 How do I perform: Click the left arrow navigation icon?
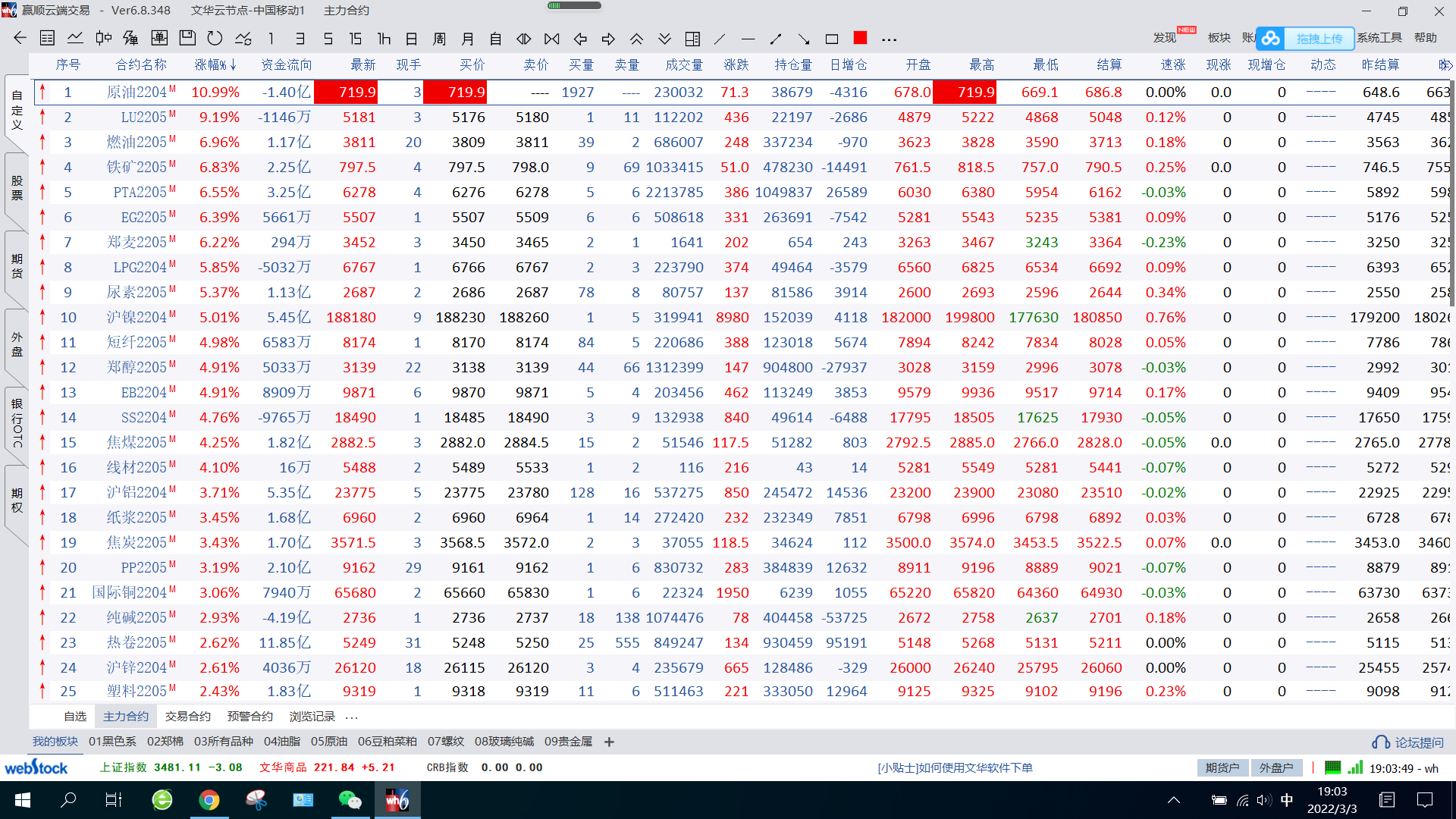point(581,39)
